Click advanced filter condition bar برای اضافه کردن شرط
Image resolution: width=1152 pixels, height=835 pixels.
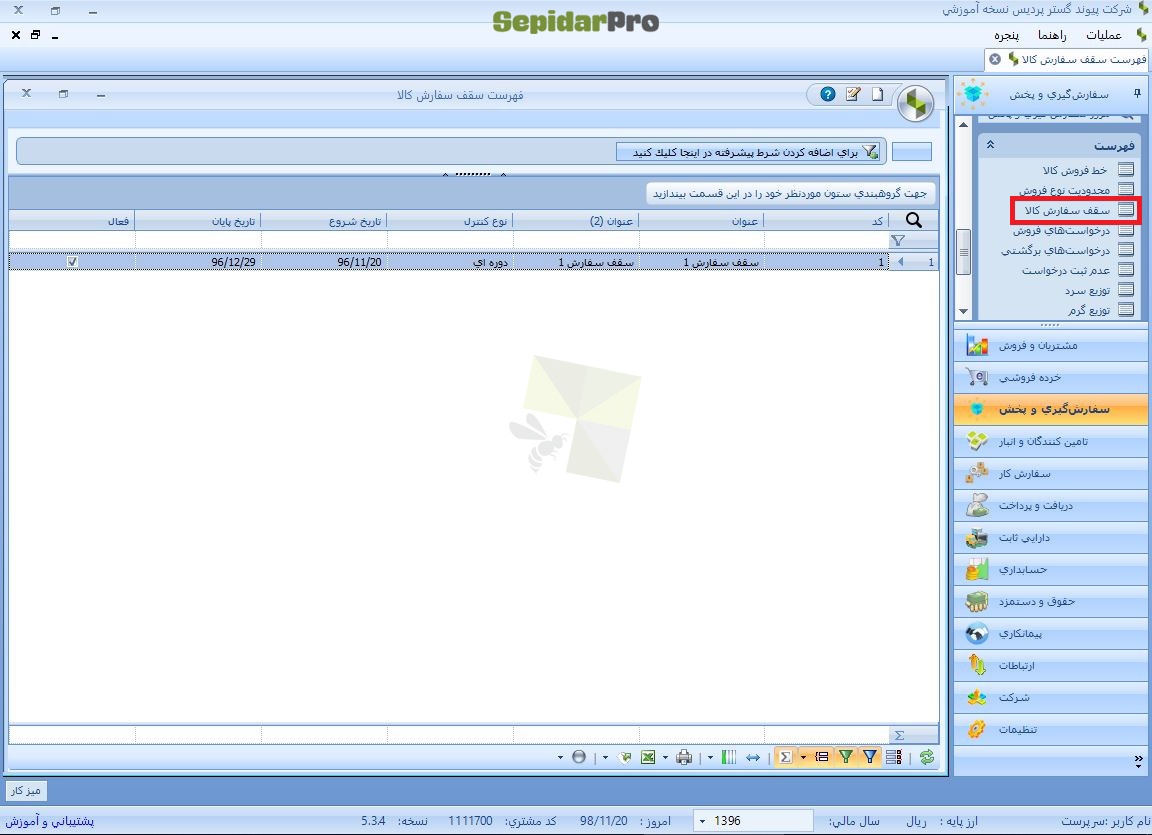click(x=750, y=152)
